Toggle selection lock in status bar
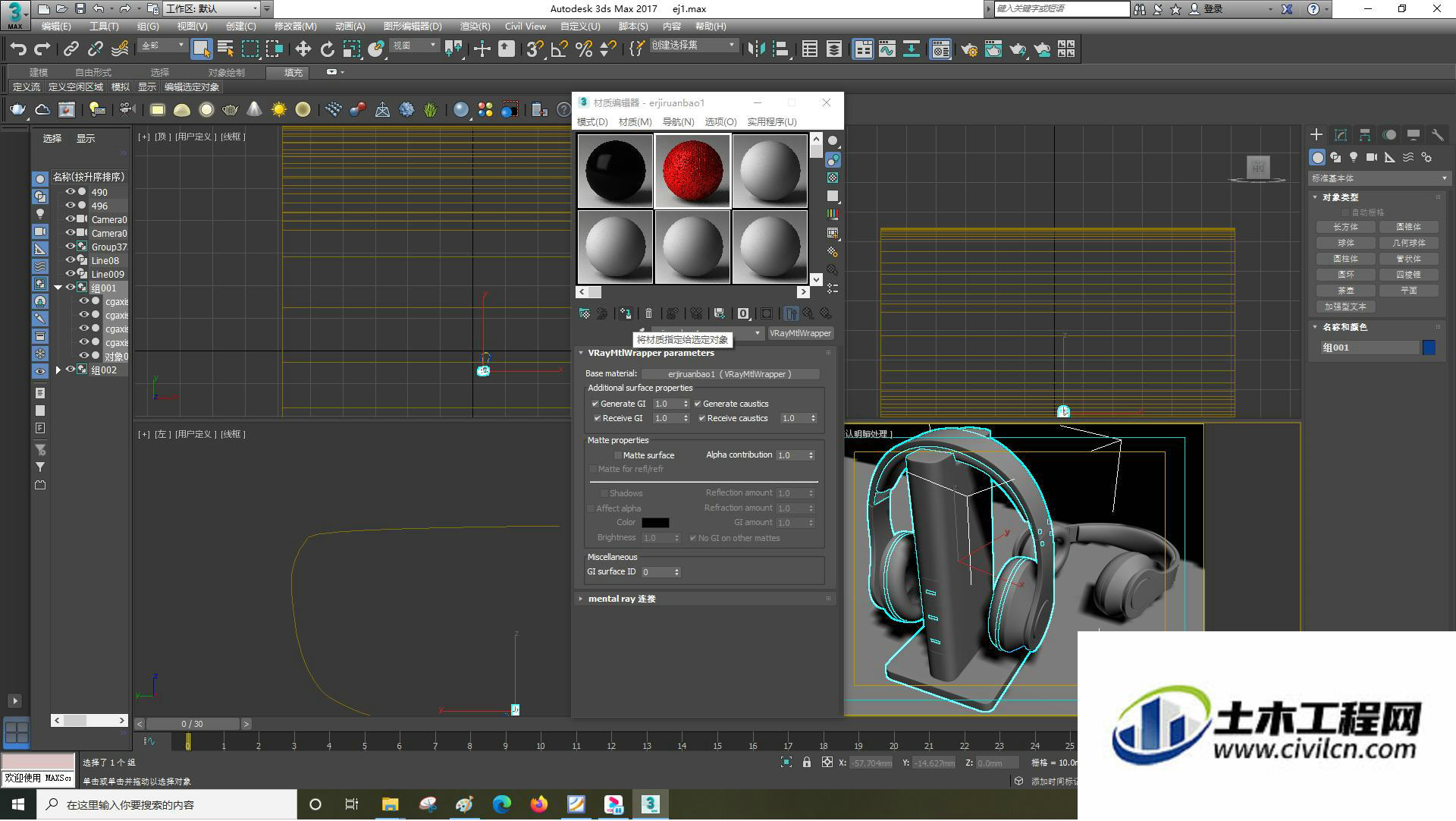 click(807, 763)
